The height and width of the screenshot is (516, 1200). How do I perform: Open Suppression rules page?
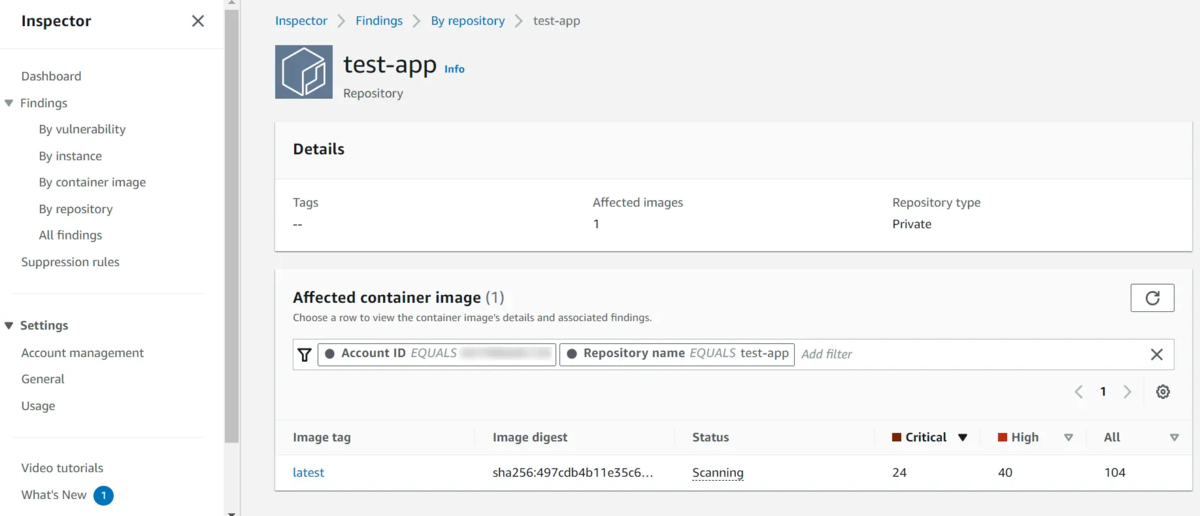click(70, 262)
